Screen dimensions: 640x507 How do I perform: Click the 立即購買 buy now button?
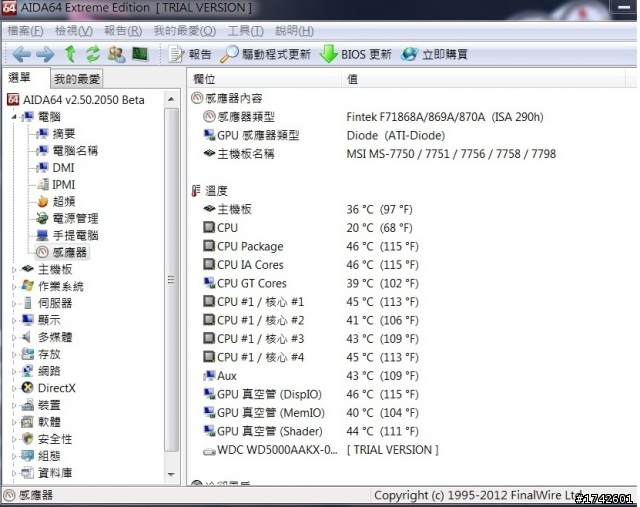(434, 54)
